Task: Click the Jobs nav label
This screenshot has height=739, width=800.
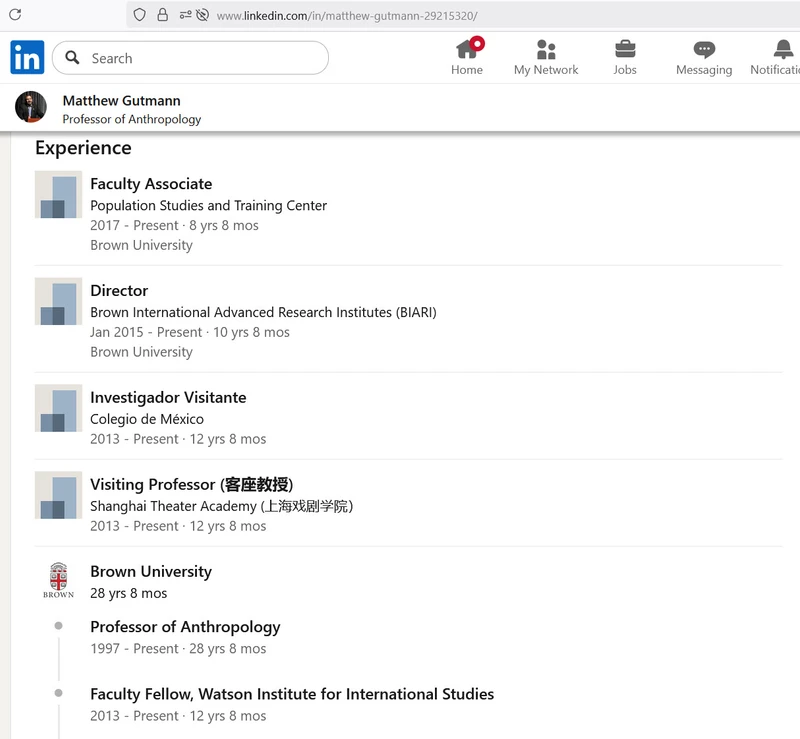Action: click(625, 70)
